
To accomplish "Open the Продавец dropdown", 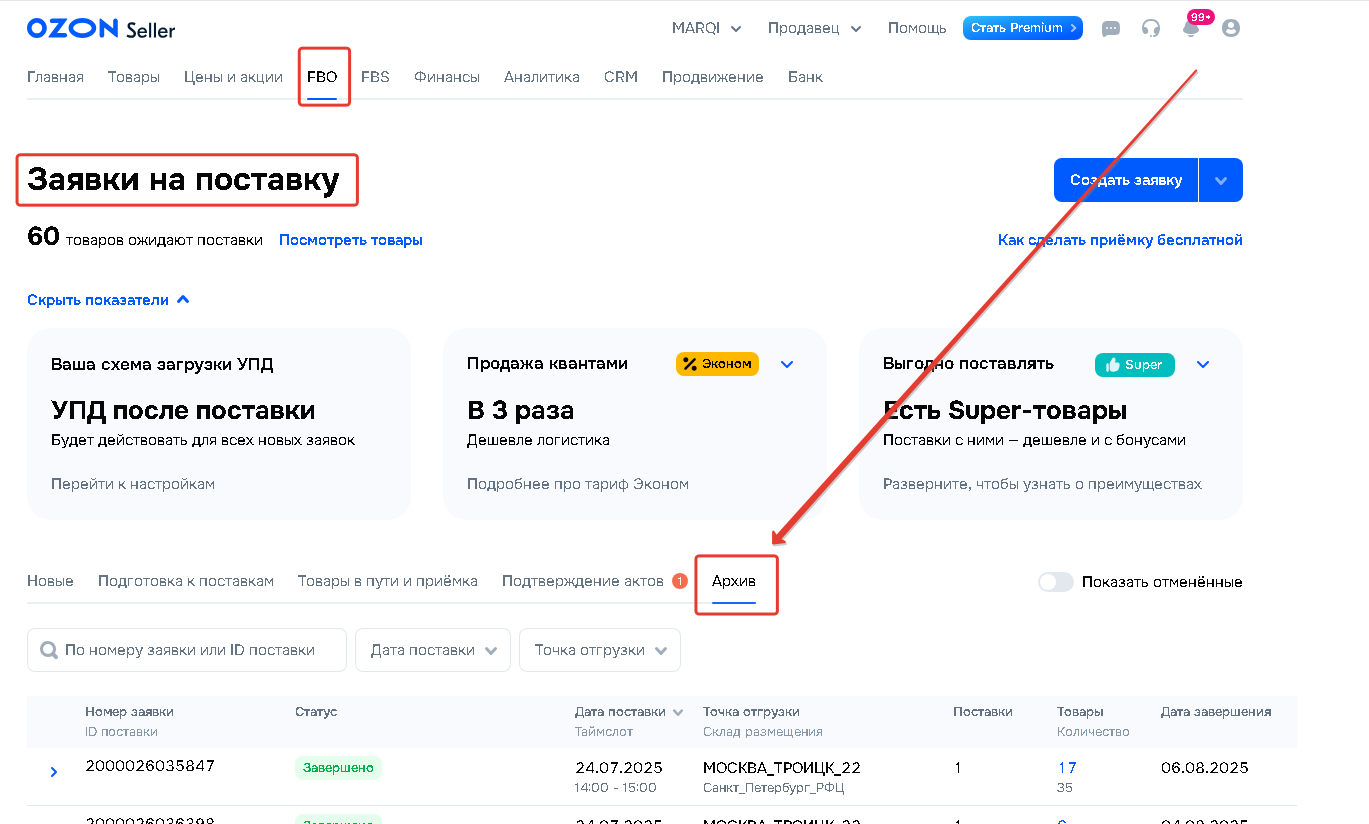I will pyautogui.click(x=814, y=28).
